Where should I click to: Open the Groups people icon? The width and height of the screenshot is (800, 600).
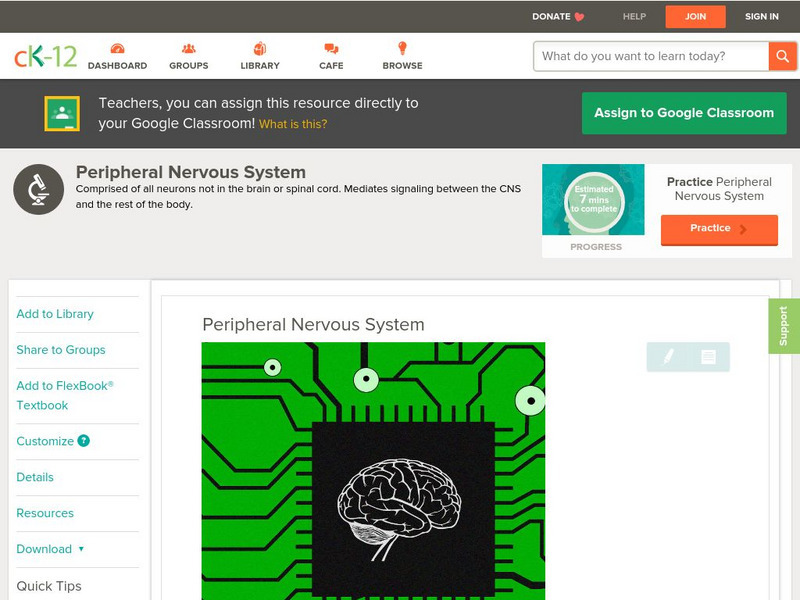coord(189,48)
